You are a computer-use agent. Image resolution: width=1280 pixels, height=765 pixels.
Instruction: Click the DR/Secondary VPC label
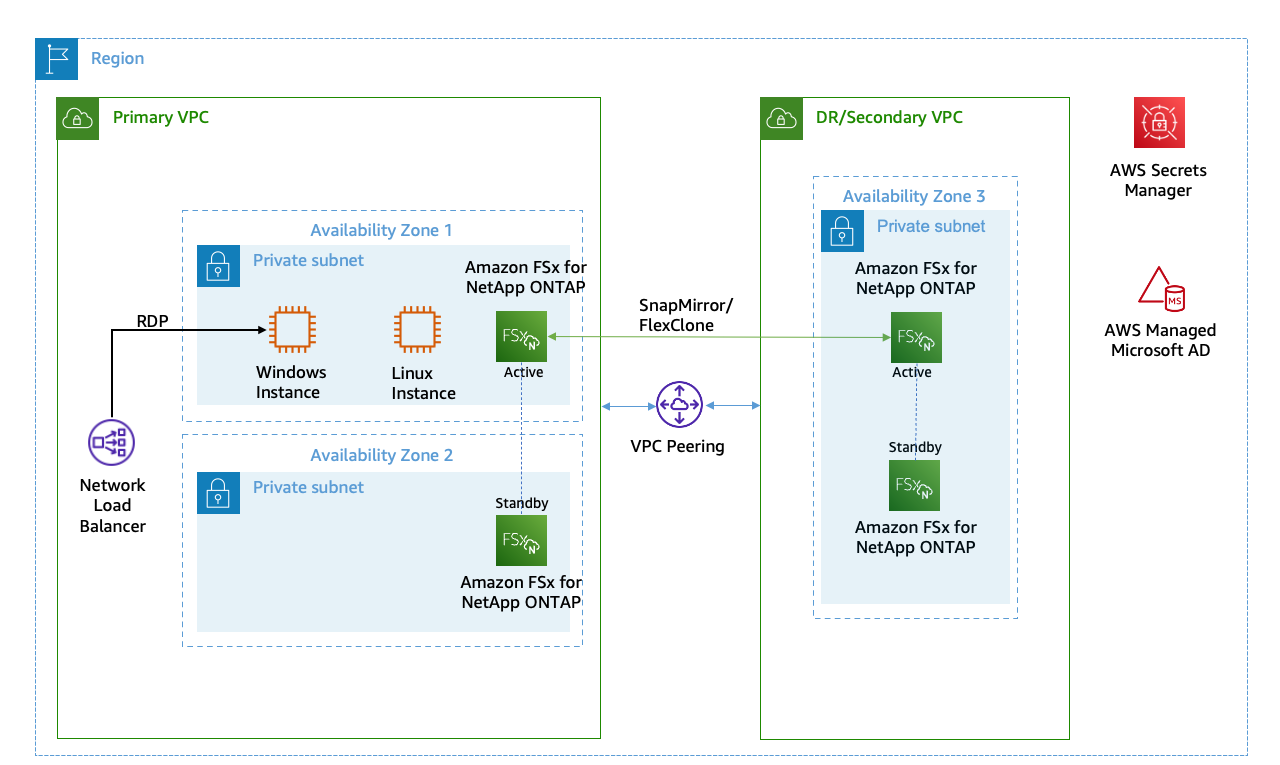pos(889,117)
